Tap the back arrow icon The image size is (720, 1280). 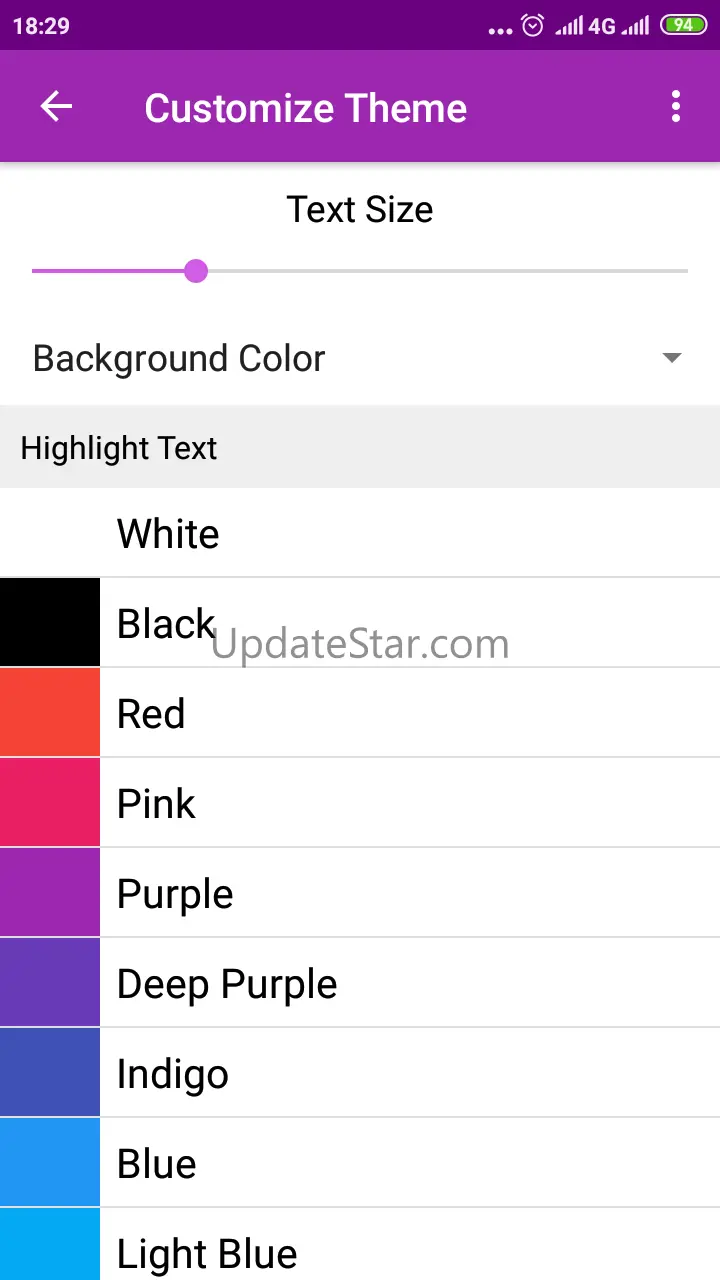tap(56, 107)
